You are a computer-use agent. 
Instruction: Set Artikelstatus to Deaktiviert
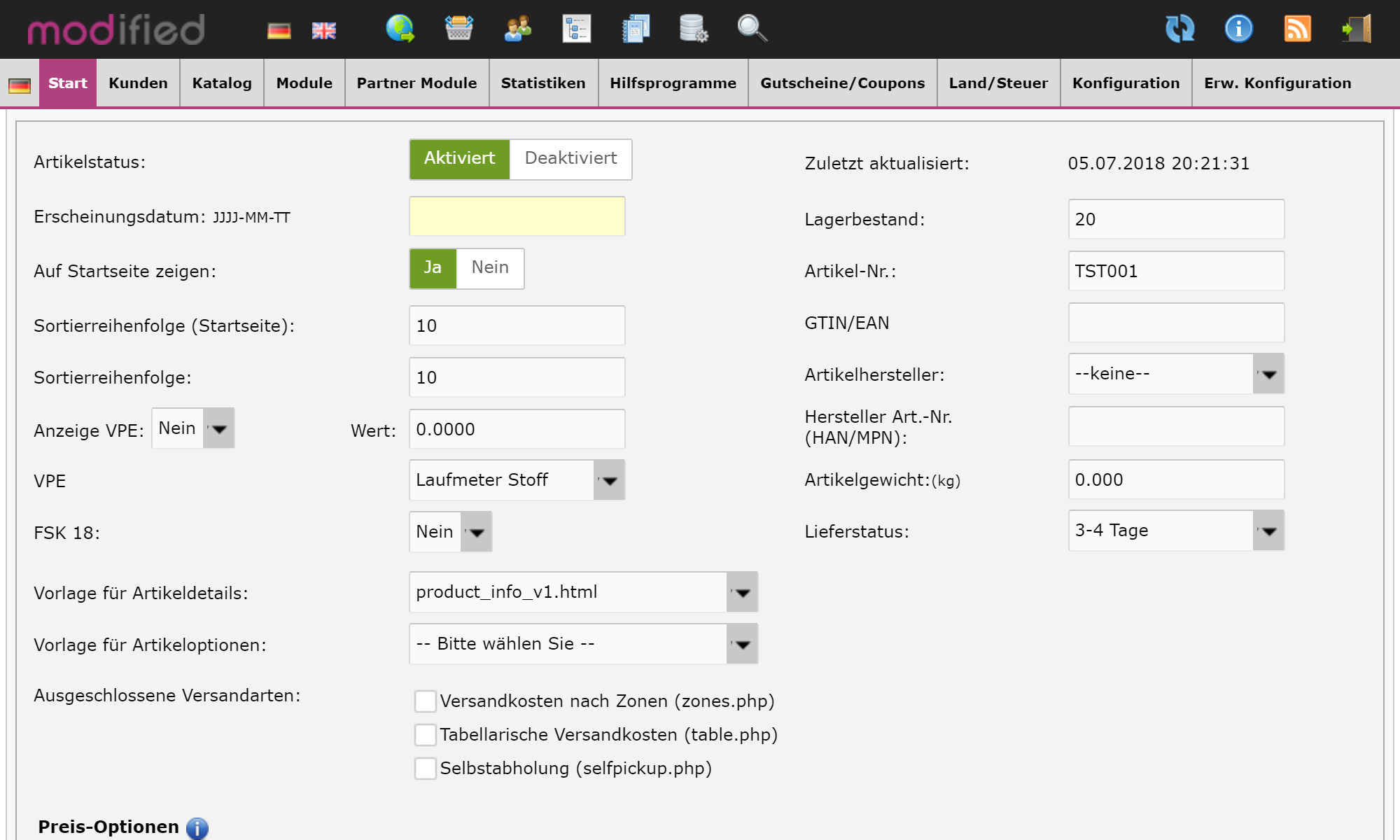tap(570, 159)
